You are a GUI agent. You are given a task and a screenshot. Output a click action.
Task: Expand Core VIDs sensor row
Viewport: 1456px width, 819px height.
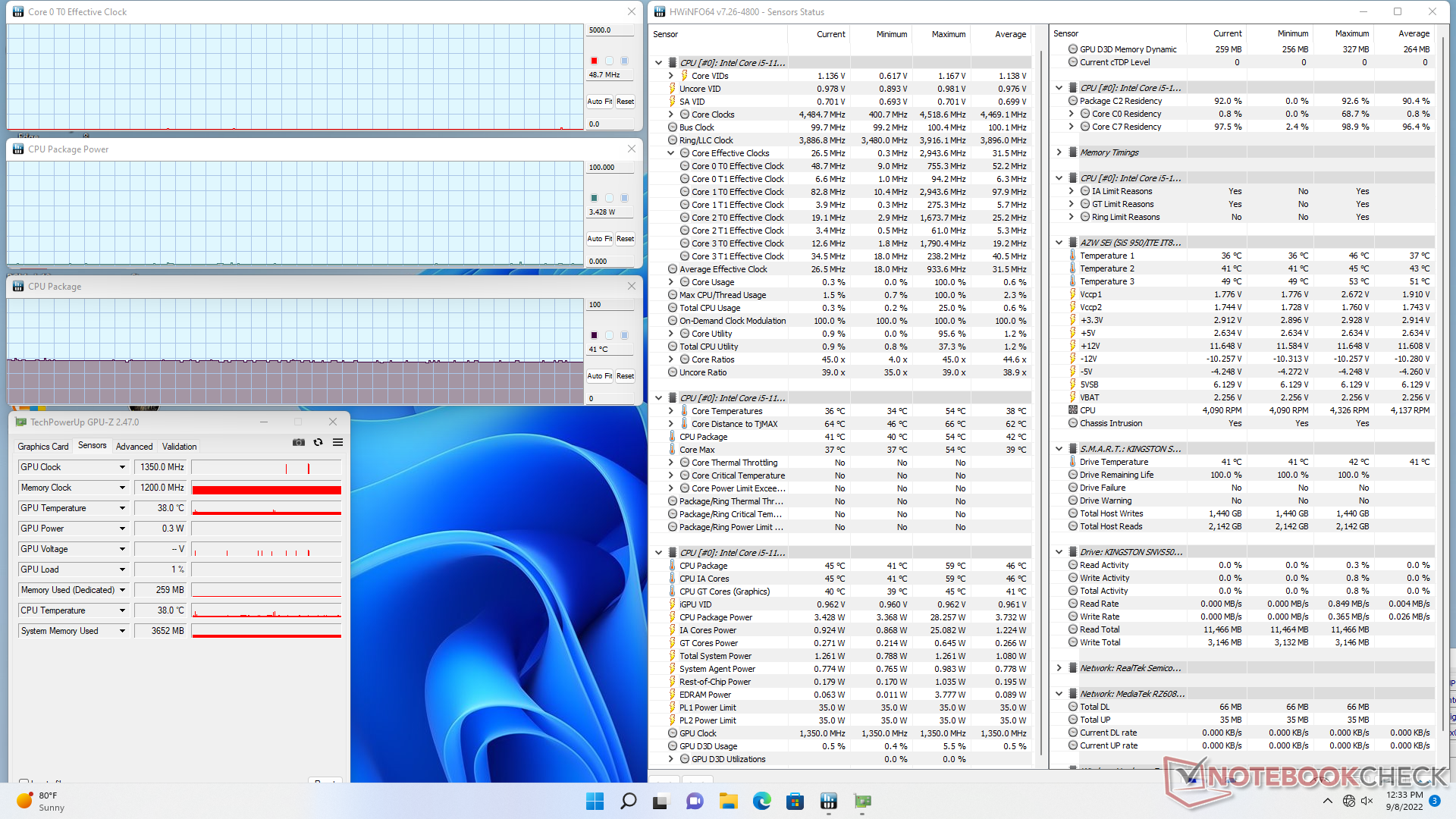tap(670, 76)
